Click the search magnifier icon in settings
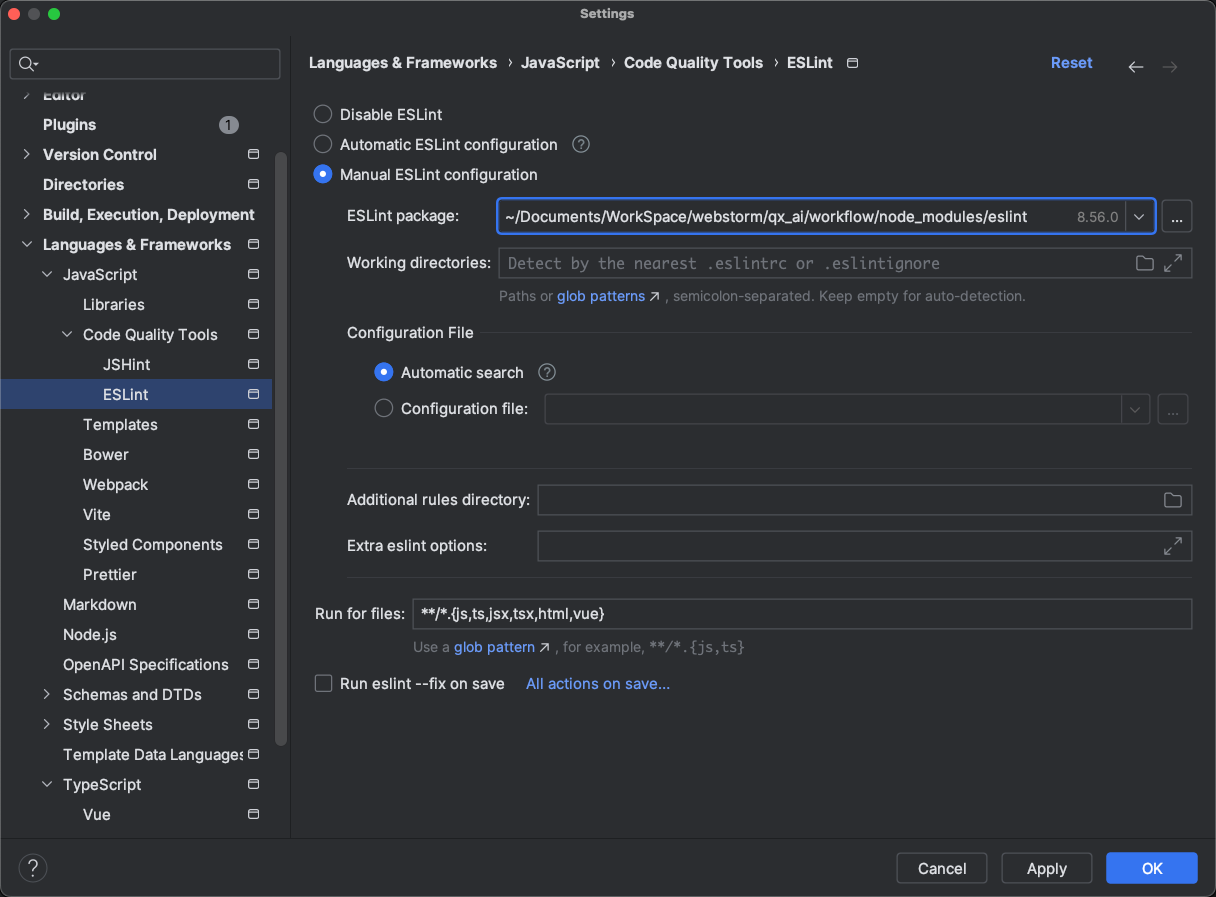This screenshot has width=1216, height=897. 28,64
